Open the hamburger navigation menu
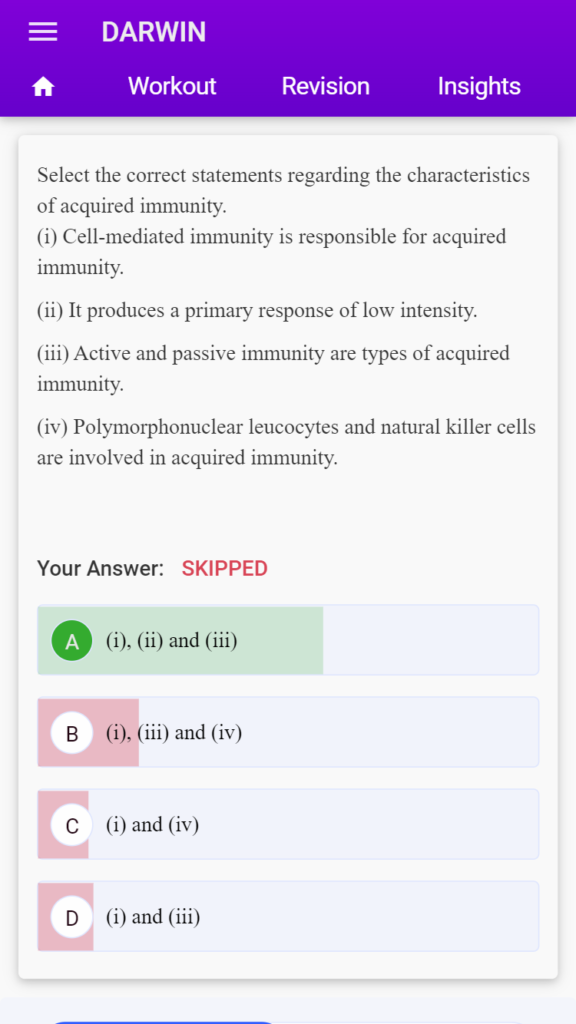Viewport: 576px width, 1024px height. (43, 32)
